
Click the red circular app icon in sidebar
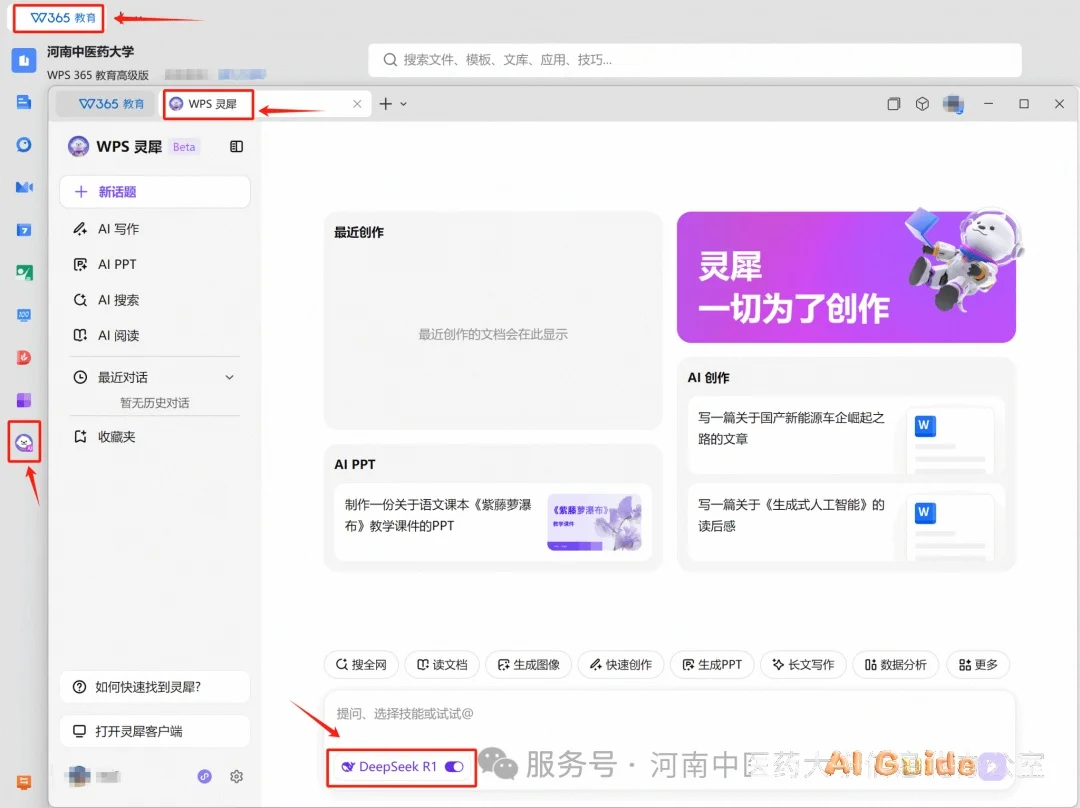(x=24, y=358)
